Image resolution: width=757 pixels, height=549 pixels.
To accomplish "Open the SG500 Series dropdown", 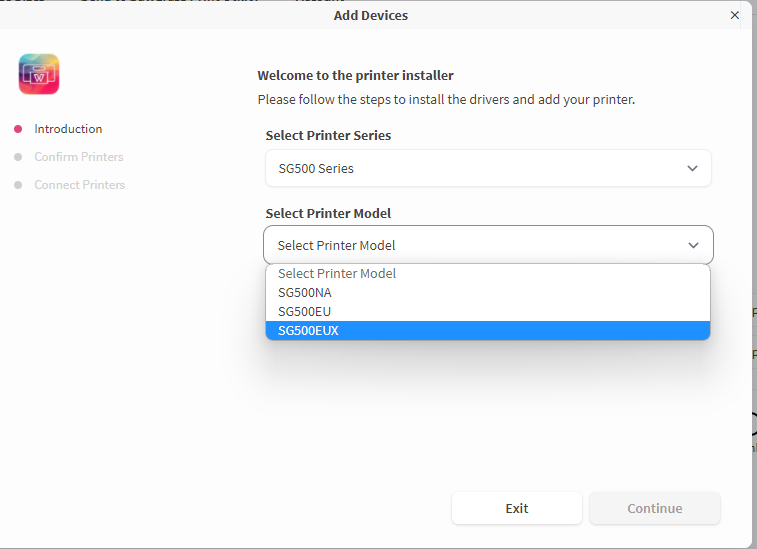I will 488,169.
